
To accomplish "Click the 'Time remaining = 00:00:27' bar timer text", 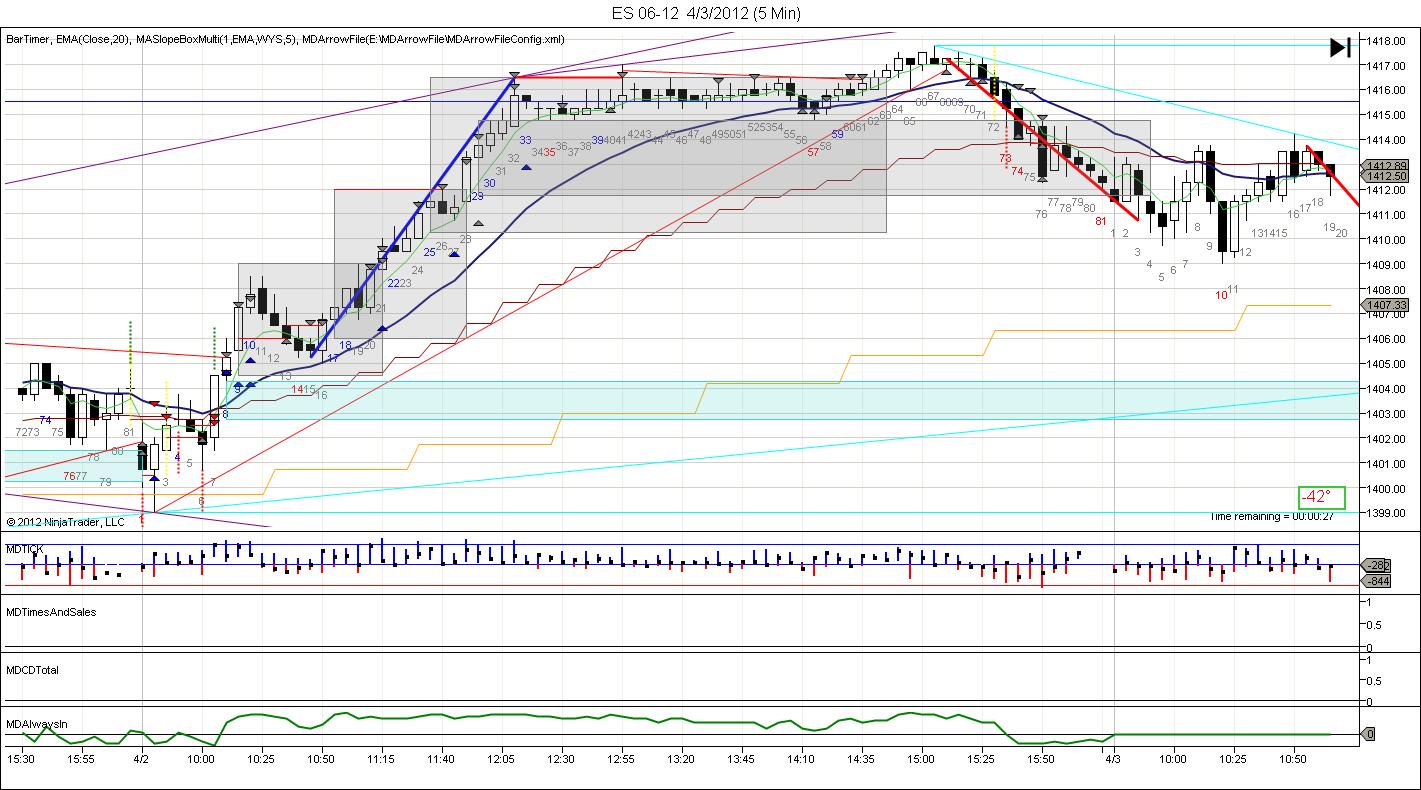I will click(1272, 516).
